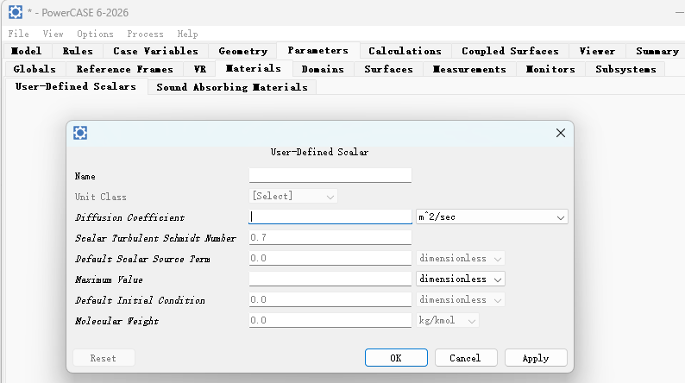
Task: Select the Globals sub-tab
Action: click(x=35, y=69)
